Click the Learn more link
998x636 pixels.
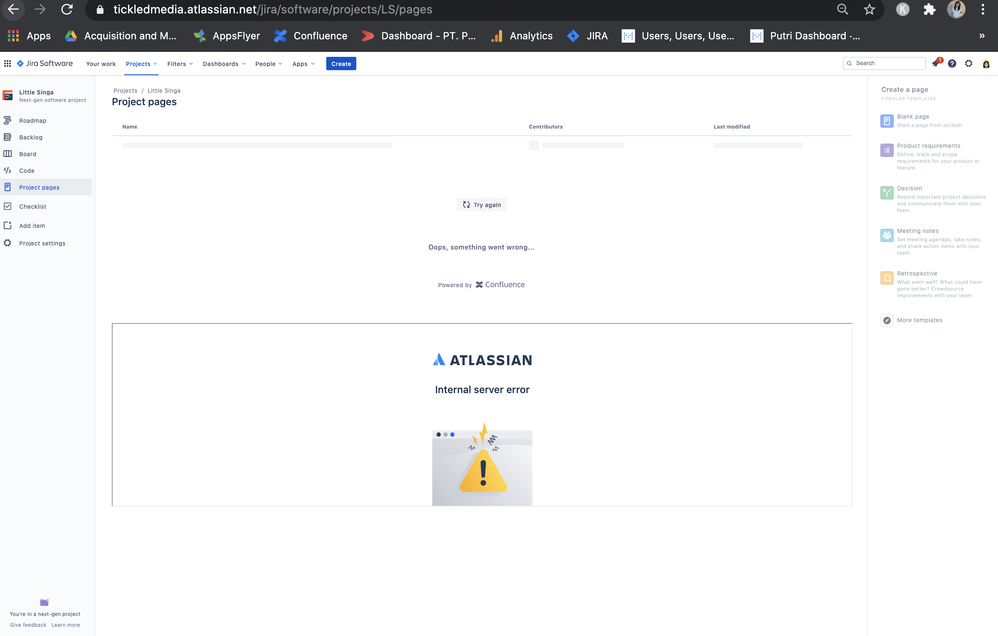66,625
